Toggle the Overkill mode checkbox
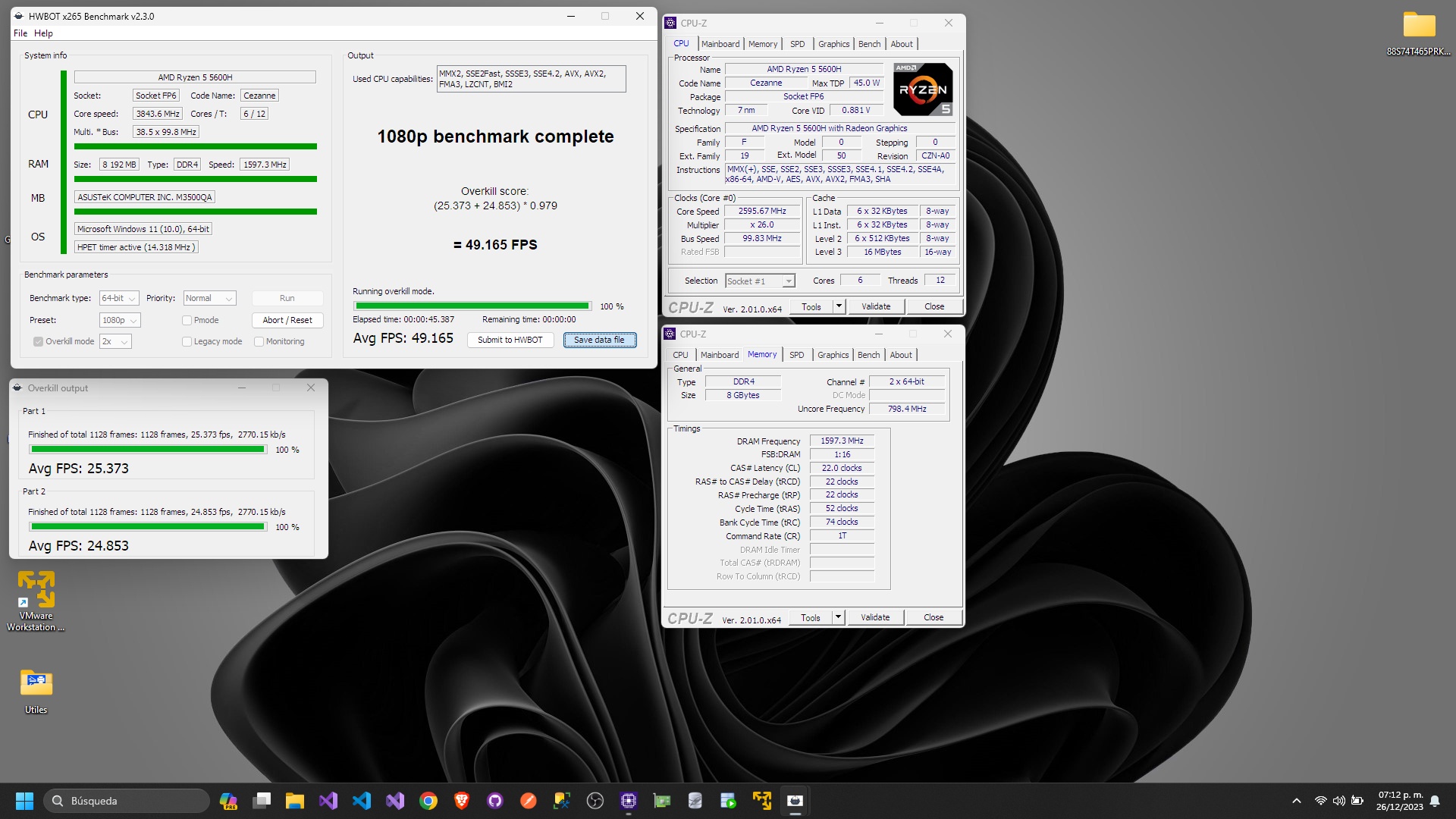Image resolution: width=1456 pixels, height=819 pixels. (38, 341)
